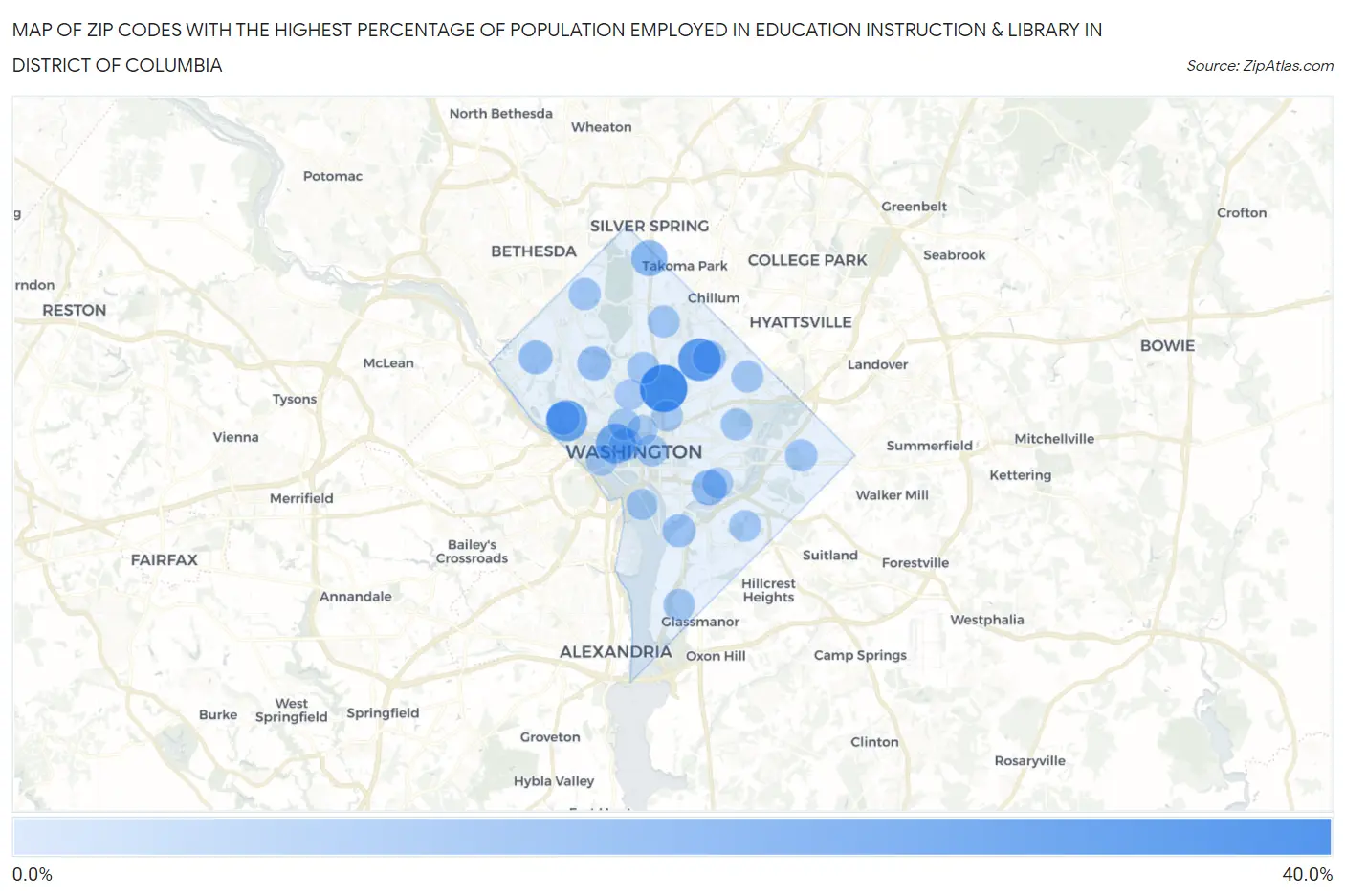The width and height of the screenshot is (1345, 896).
Task: Click the Wheaton map label
Action: tap(602, 127)
